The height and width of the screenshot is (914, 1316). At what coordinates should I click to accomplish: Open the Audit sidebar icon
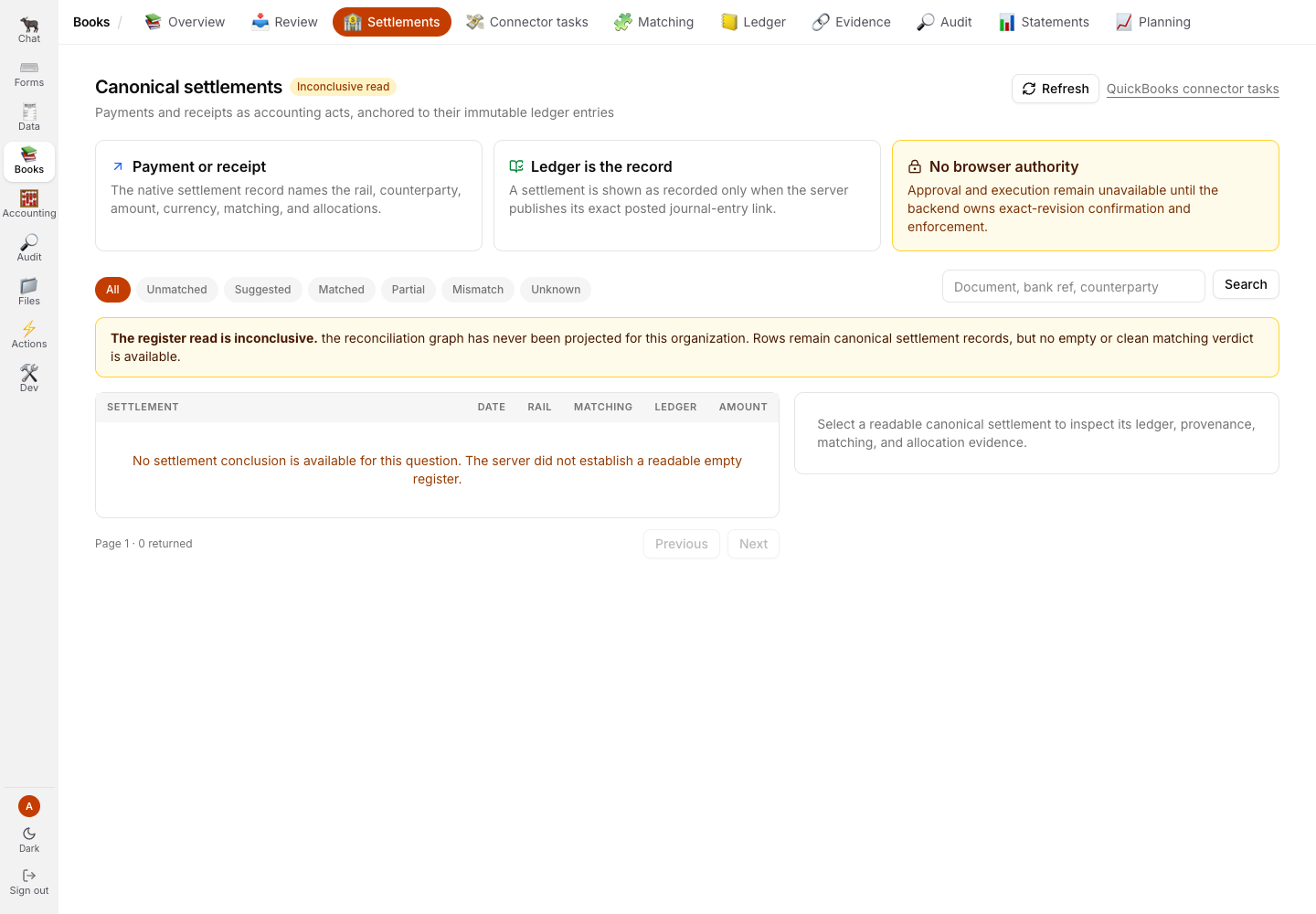(x=29, y=248)
